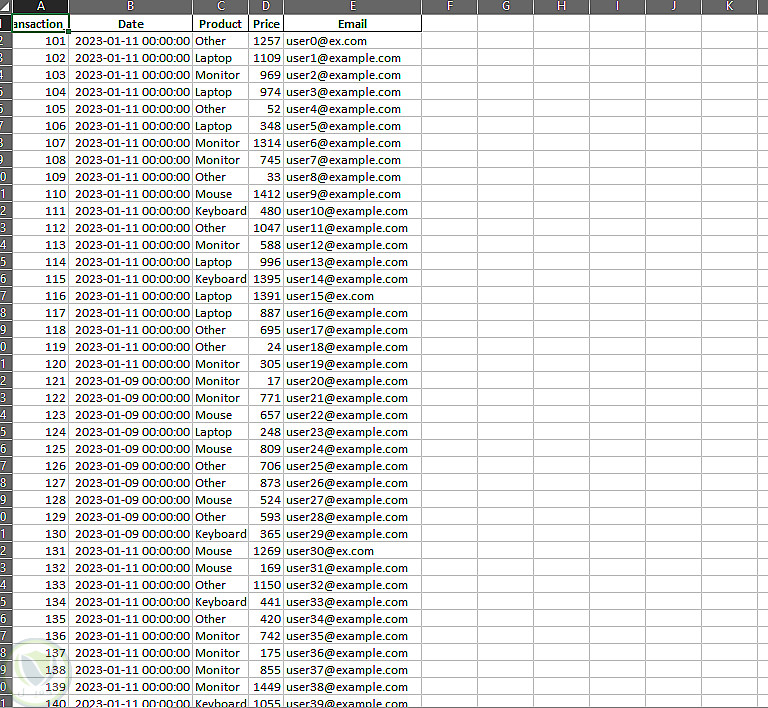Screen dimensions: 768x708
Task: Select column A header
Action: [41, 6]
